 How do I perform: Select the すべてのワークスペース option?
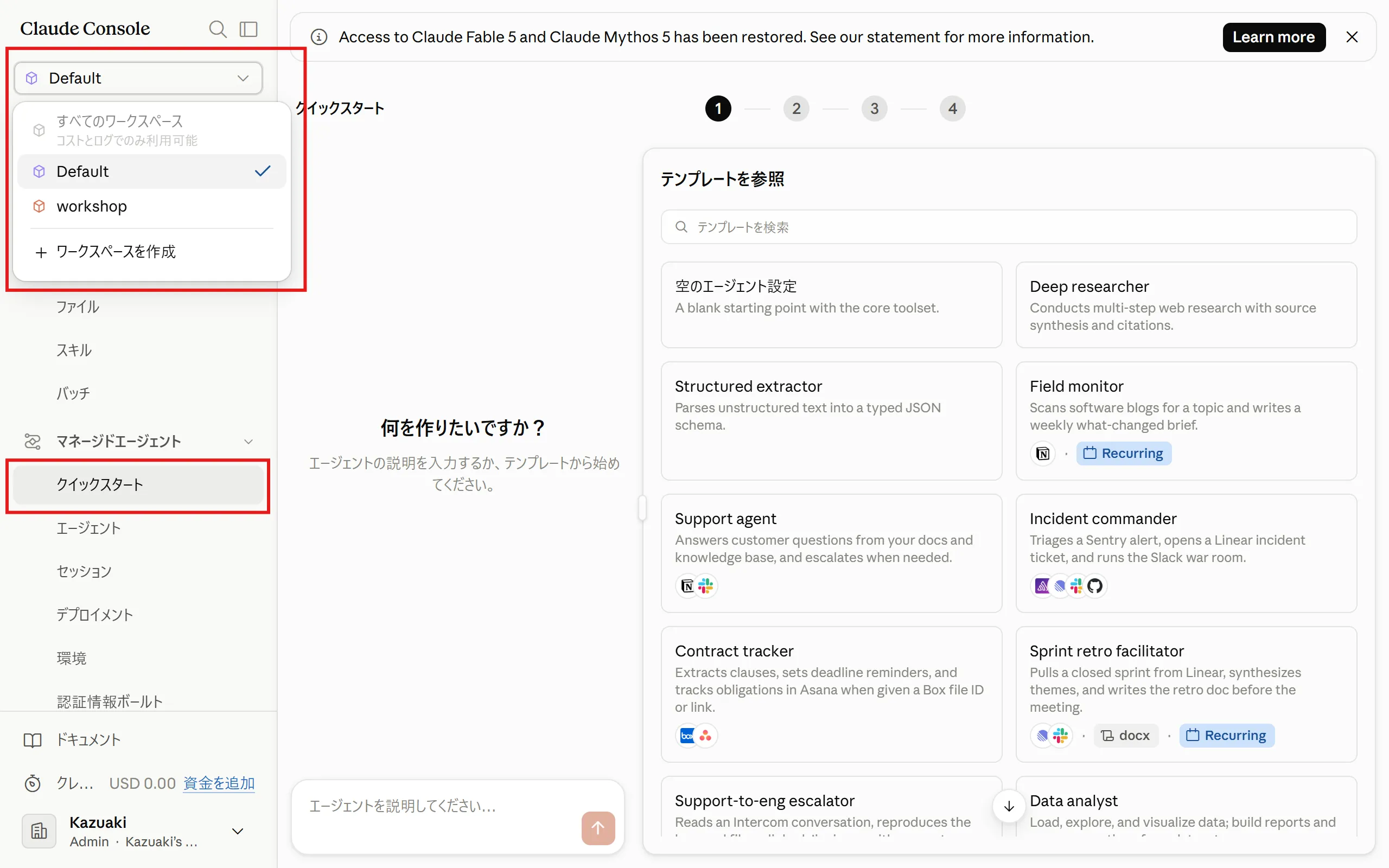(151, 130)
